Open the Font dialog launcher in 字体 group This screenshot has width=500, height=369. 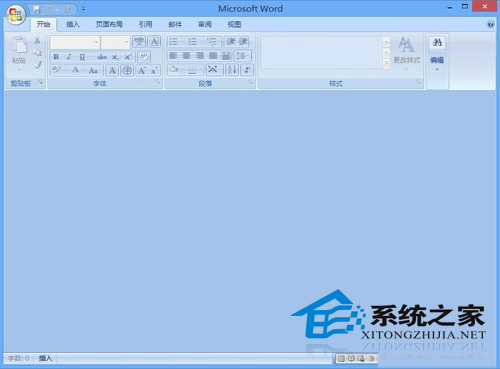point(158,83)
